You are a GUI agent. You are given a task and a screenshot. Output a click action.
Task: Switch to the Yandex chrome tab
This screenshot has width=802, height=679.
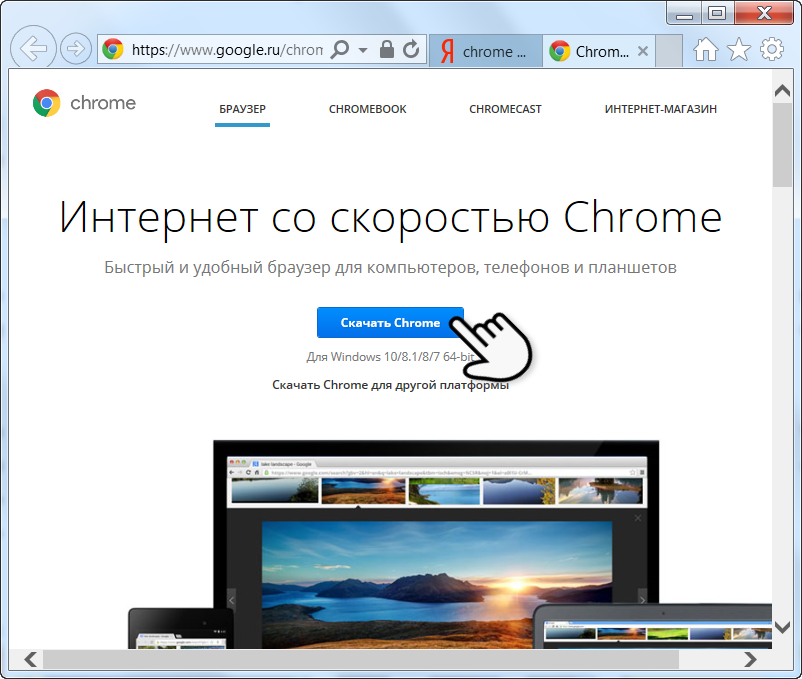485,51
